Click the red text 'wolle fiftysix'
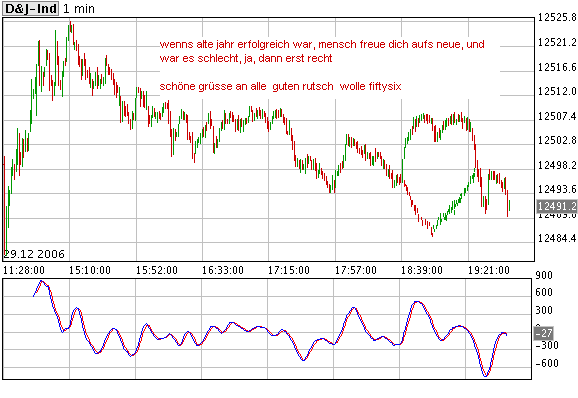Image resolution: width=578 pixels, height=398 pixels. point(370,87)
